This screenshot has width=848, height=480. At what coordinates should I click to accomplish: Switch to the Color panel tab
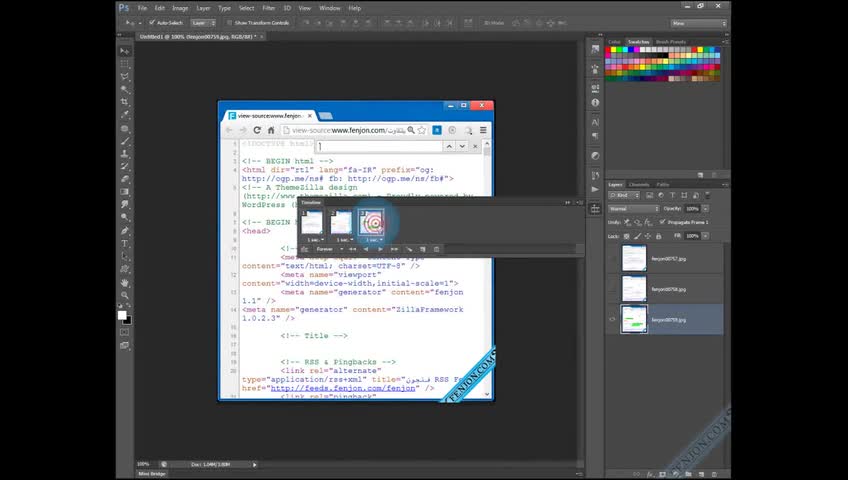(614, 42)
